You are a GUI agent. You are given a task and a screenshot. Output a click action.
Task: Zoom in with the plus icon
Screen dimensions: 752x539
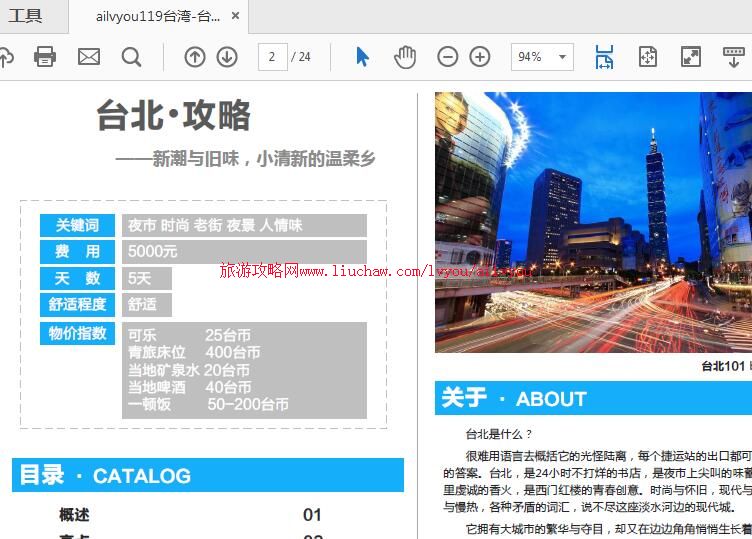tap(480, 57)
